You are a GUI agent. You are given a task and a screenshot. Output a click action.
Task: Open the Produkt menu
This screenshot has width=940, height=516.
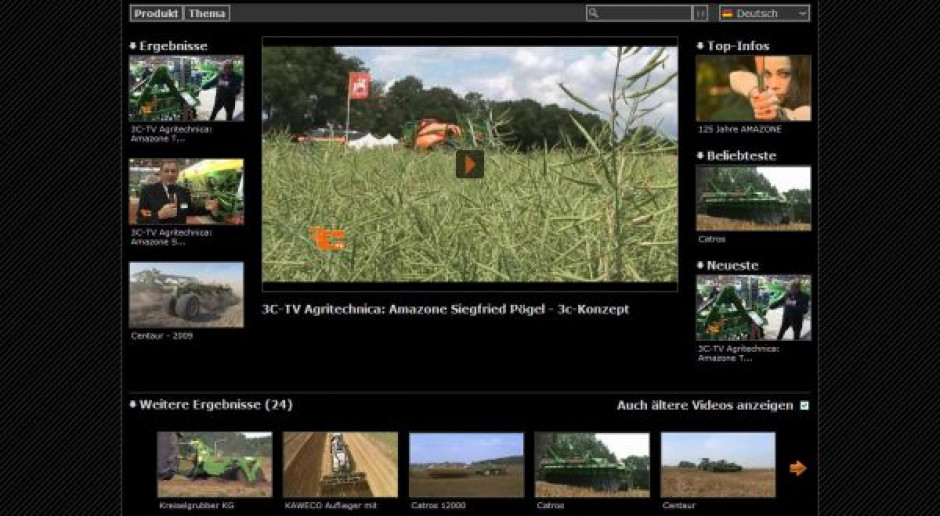[156, 13]
